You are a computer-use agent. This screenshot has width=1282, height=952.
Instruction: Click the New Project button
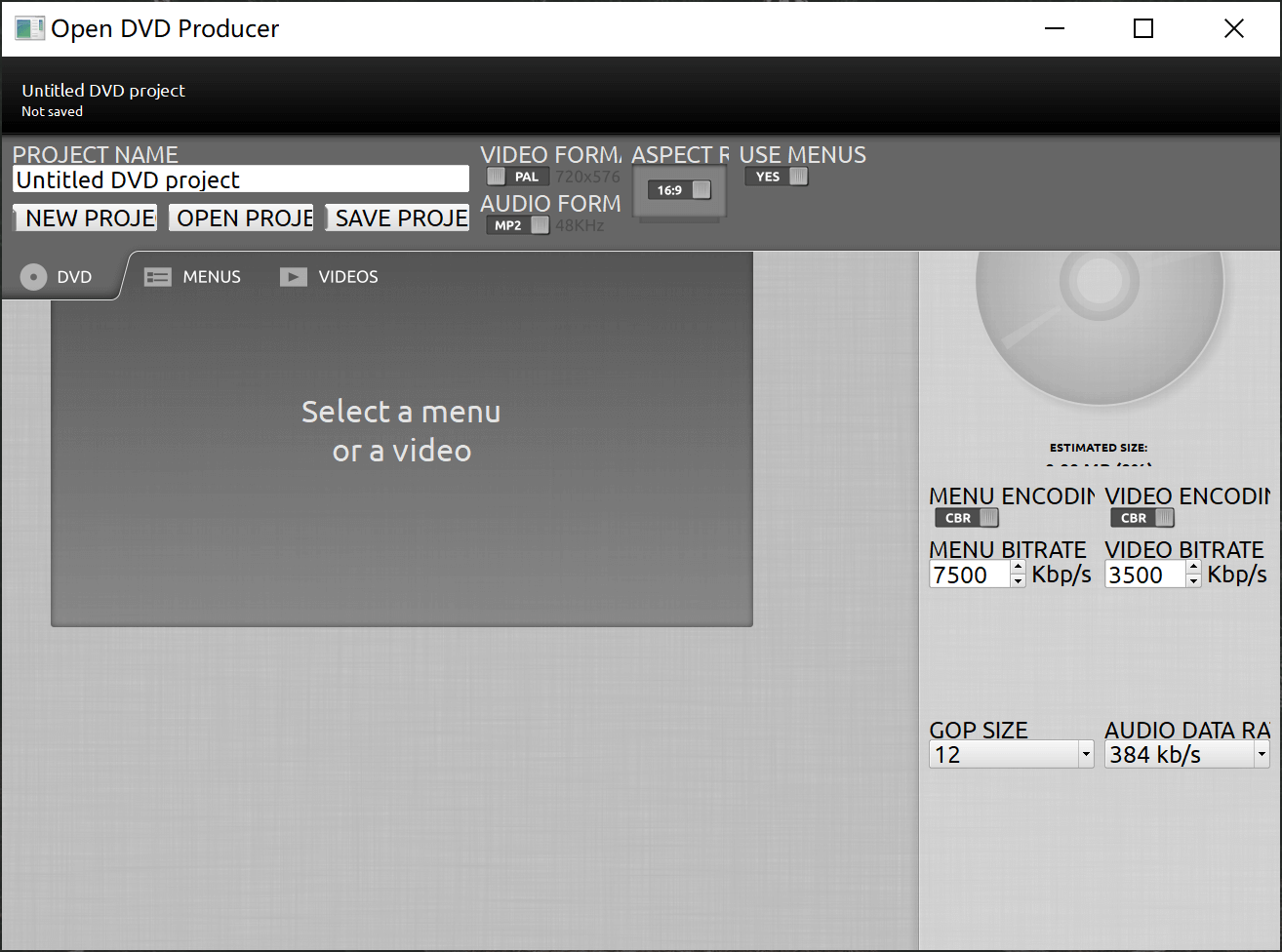[85, 218]
